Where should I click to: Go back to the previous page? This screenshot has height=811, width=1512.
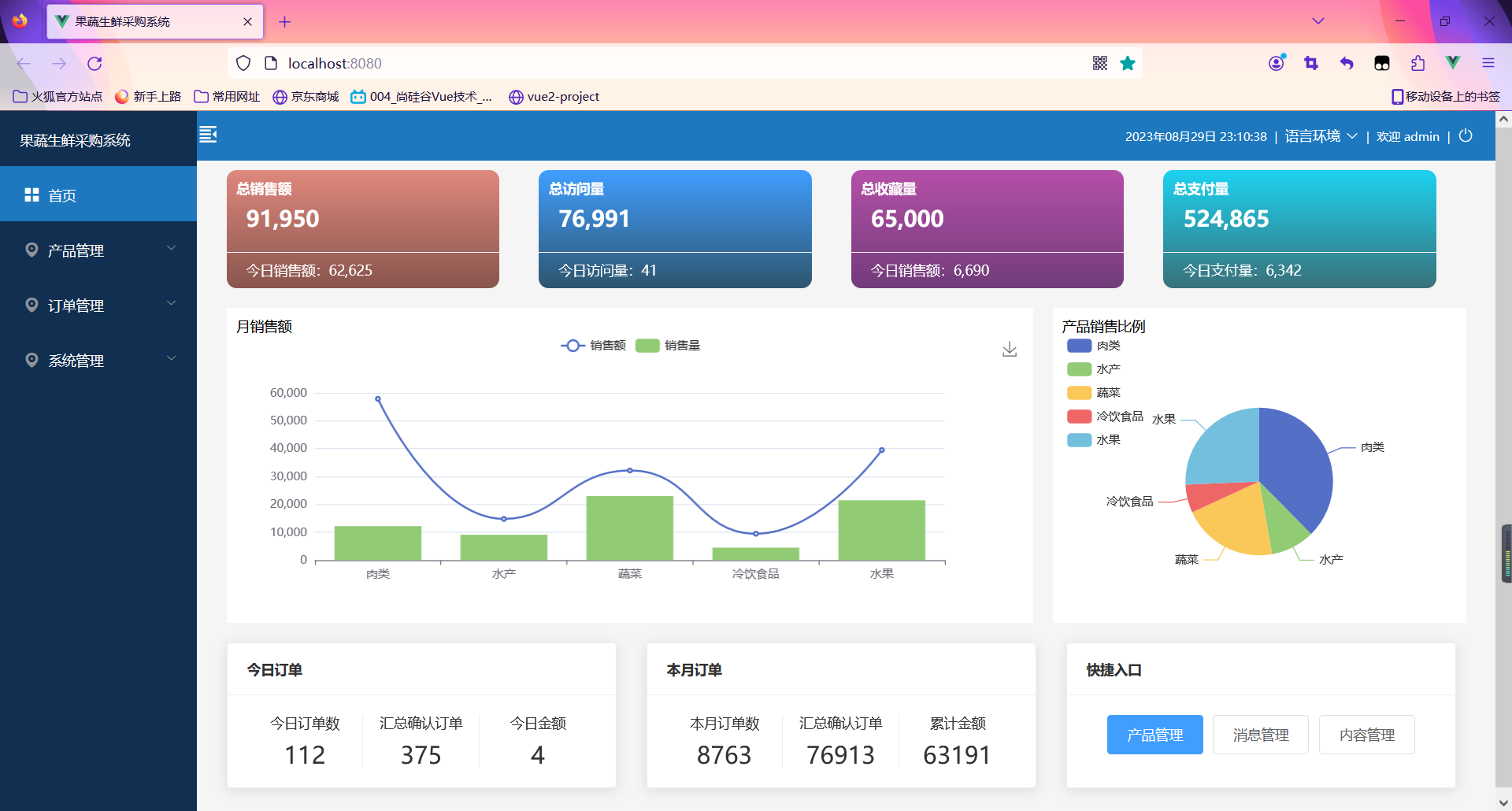click(x=24, y=63)
